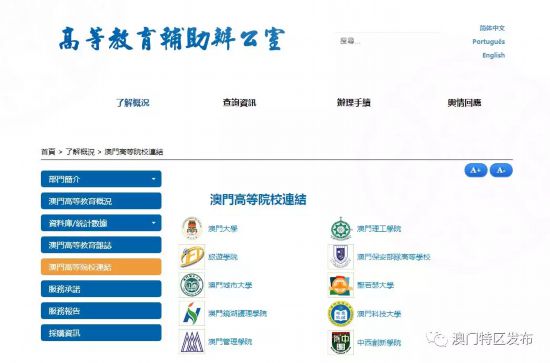This screenshot has height=363, width=550.
Task: Click the 澳門管理學院 triangle logo
Action: (x=192, y=342)
